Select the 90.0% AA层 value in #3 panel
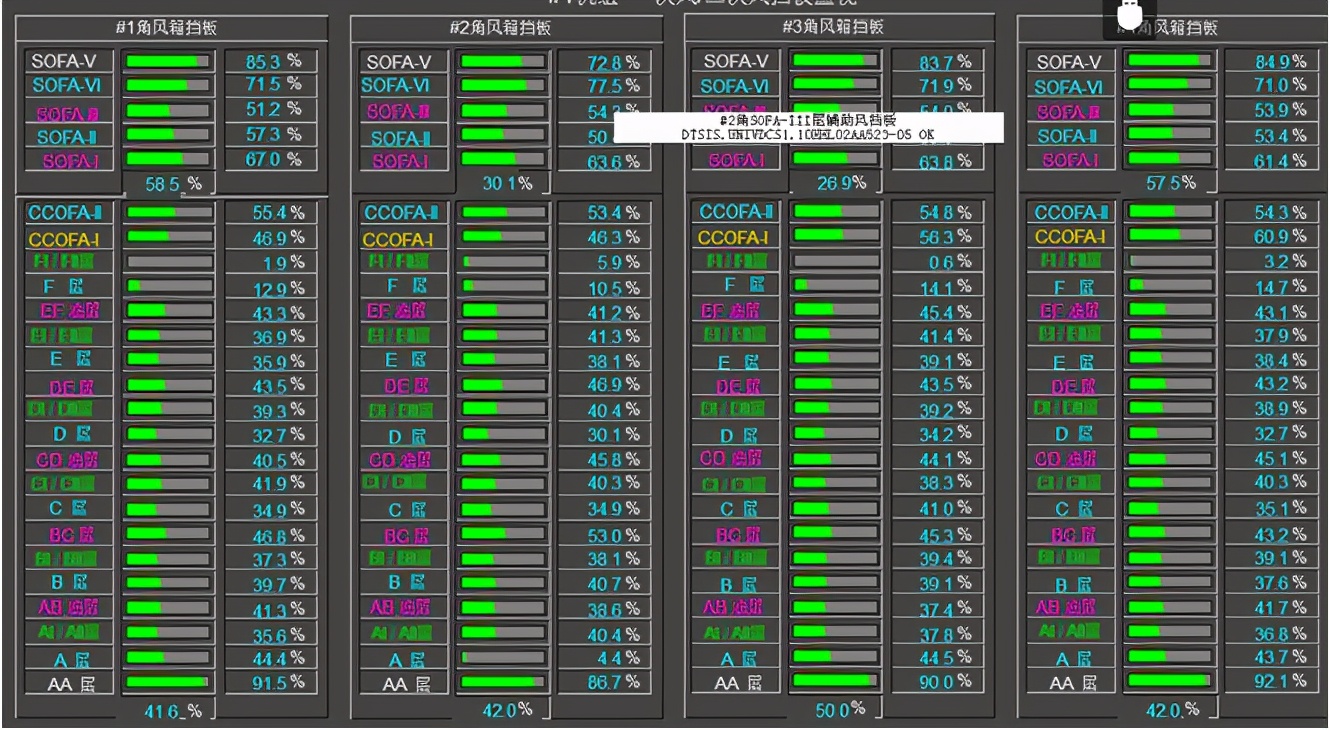The width and height of the screenshot is (1330, 730). (x=945, y=682)
